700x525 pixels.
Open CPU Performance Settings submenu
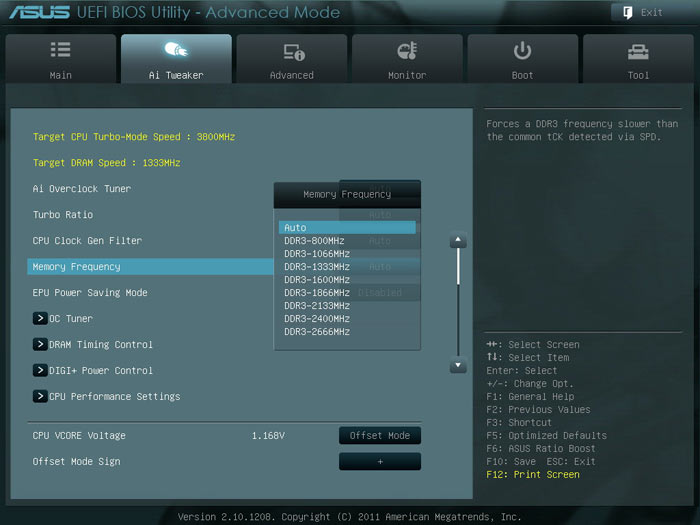(x=41, y=397)
